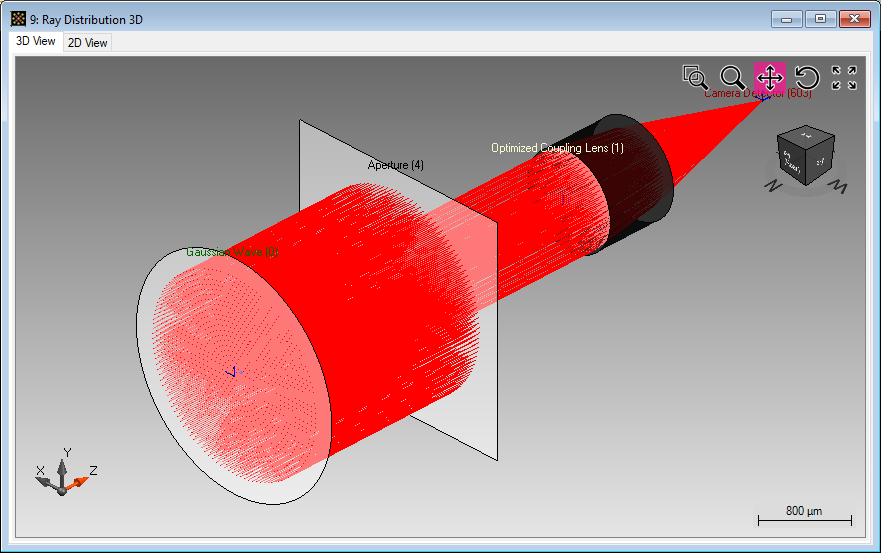Click the Aperture (4) label
Image resolution: width=881 pixels, height=553 pixels.
tap(395, 165)
